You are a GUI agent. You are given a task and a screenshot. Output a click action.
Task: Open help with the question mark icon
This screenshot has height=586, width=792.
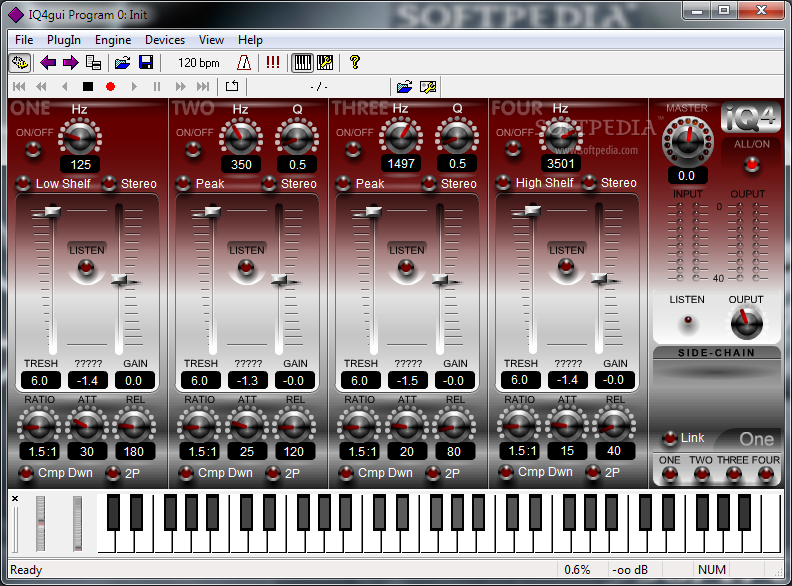(355, 63)
